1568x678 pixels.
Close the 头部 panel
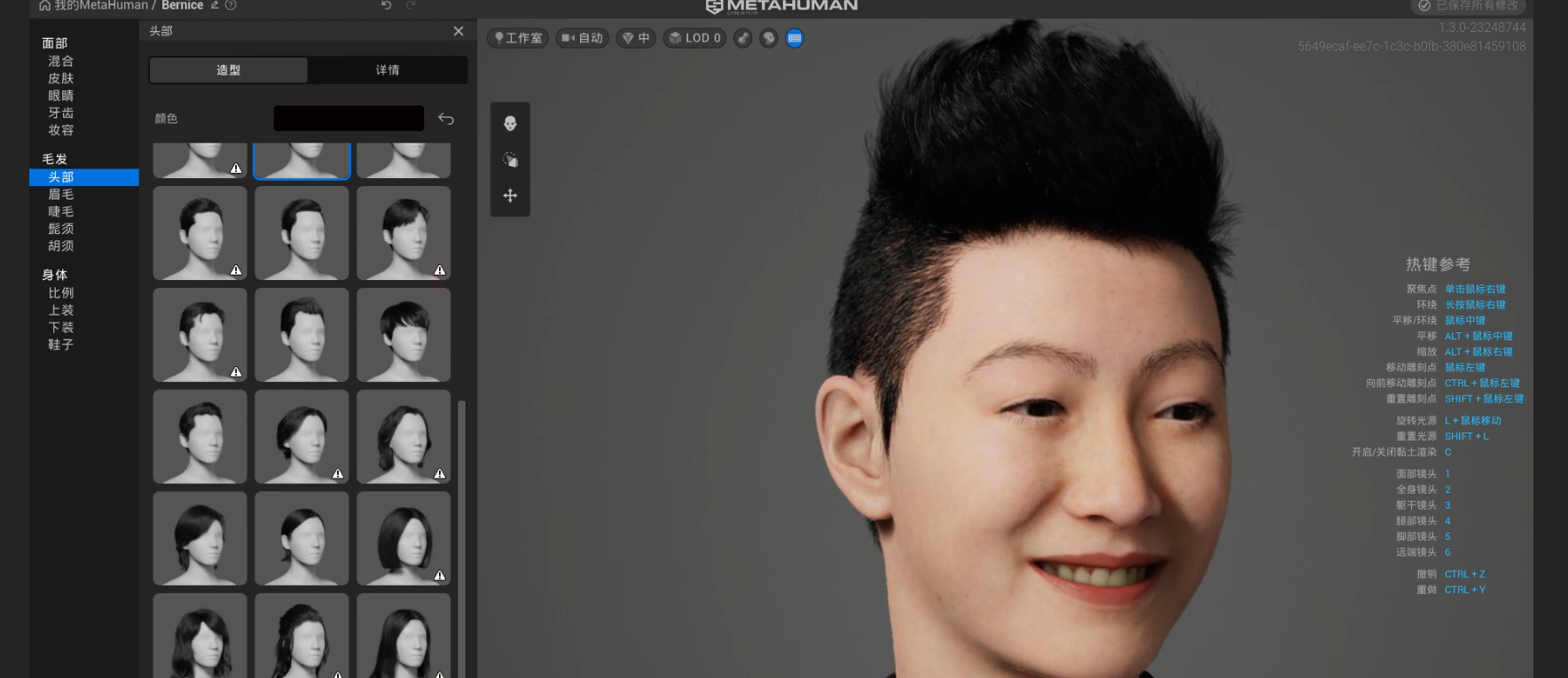click(459, 31)
